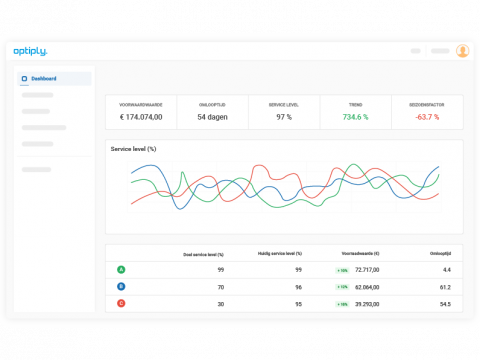Click the 39.293,00 stock value cell
This screenshot has height=360, width=480.
click(367, 304)
